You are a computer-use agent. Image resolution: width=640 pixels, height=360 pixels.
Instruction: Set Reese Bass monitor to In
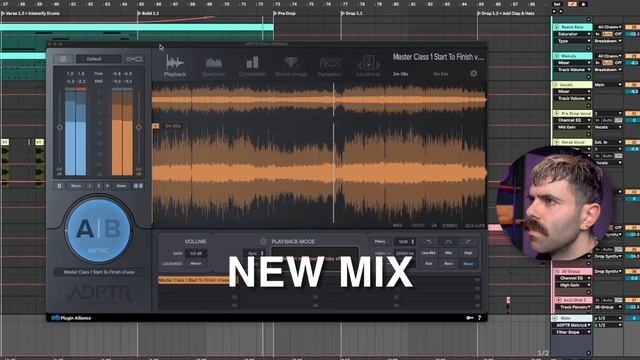598,34
